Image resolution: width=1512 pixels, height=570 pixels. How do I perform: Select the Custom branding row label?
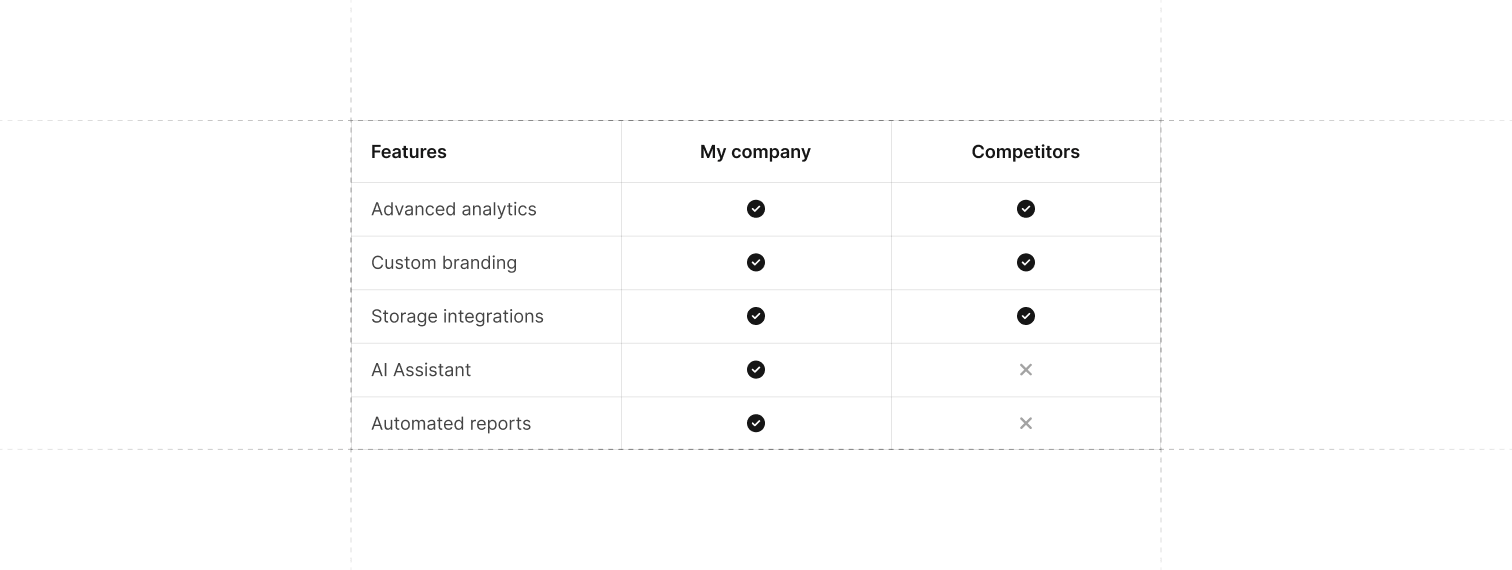(x=444, y=263)
